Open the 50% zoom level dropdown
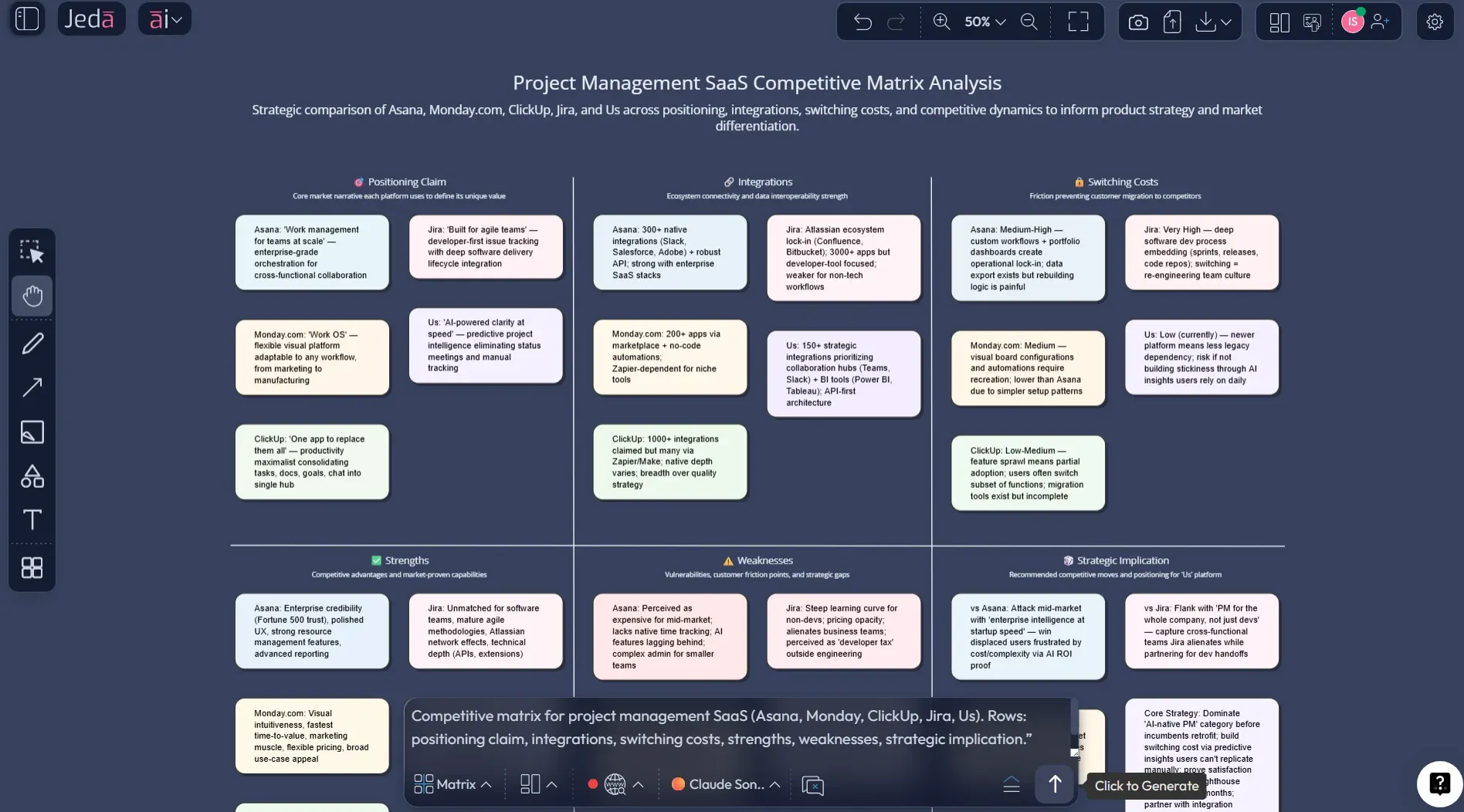This screenshot has height=812, width=1464. tap(984, 22)
